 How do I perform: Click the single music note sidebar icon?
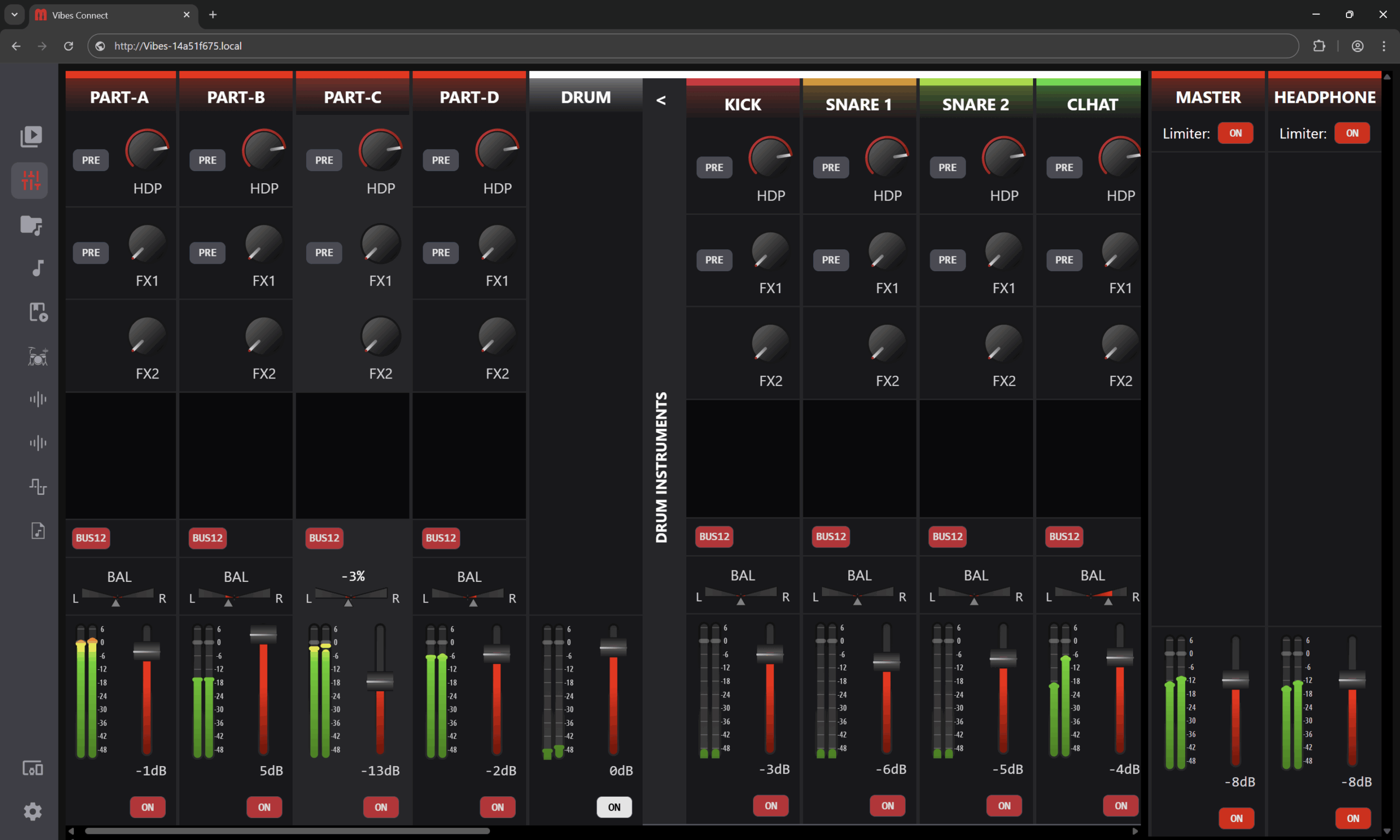(37, 268)
